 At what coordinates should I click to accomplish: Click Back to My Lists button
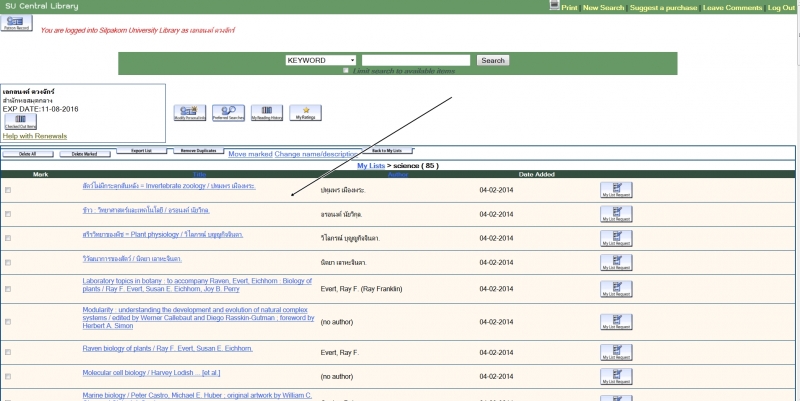[387, 151]
